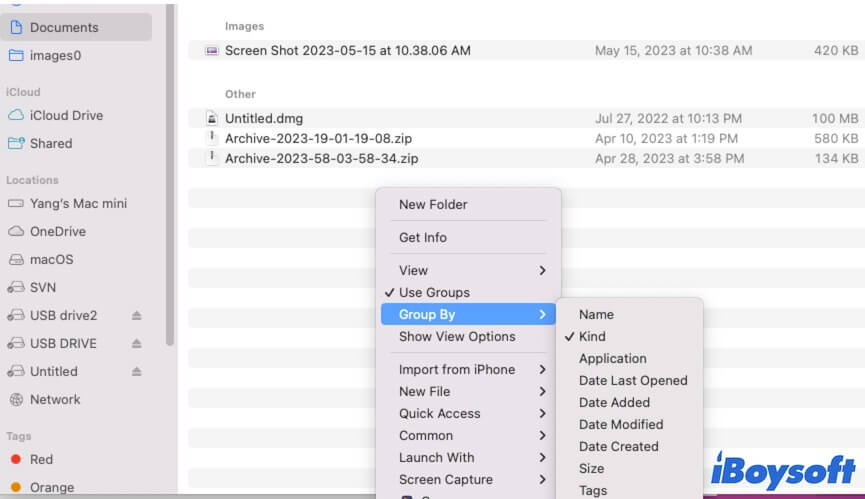This screenshot has height=499, width=865.
Task: Select the Red tag dot
Action: tap(16, 459)
